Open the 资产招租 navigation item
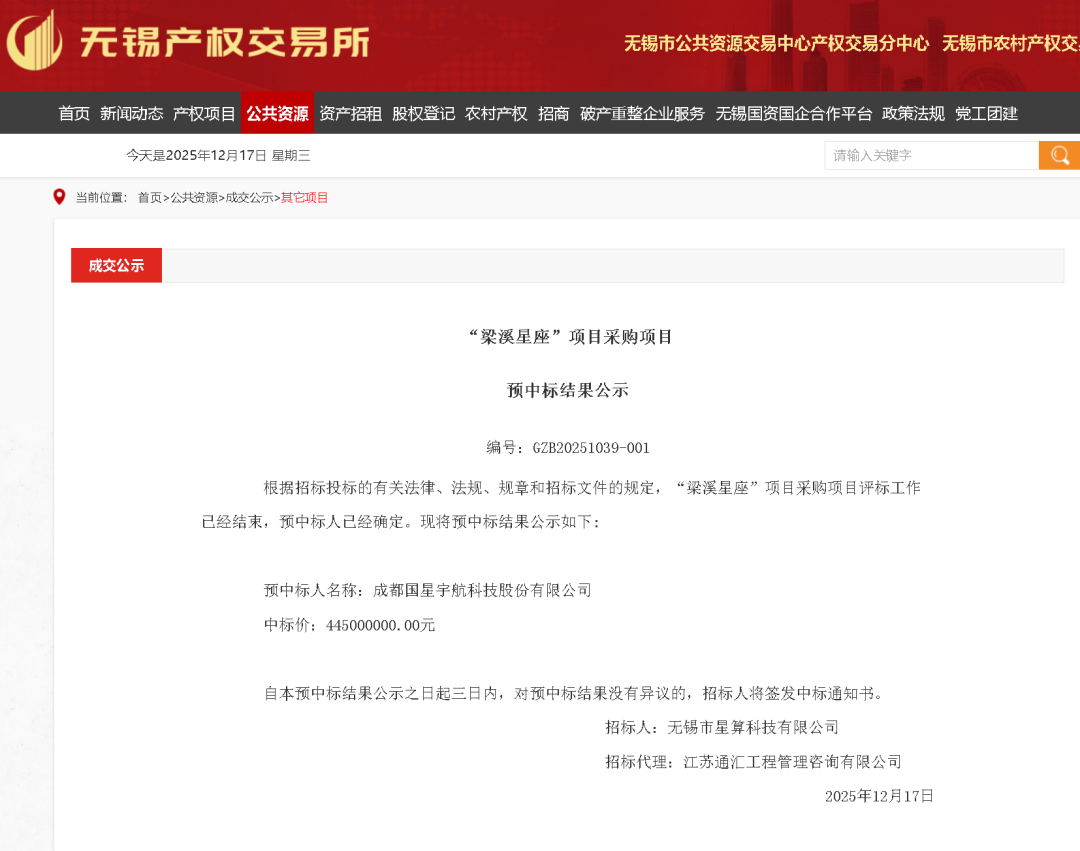The height and width of the screenshot is (851, 1080). click(x=350, y=113)
